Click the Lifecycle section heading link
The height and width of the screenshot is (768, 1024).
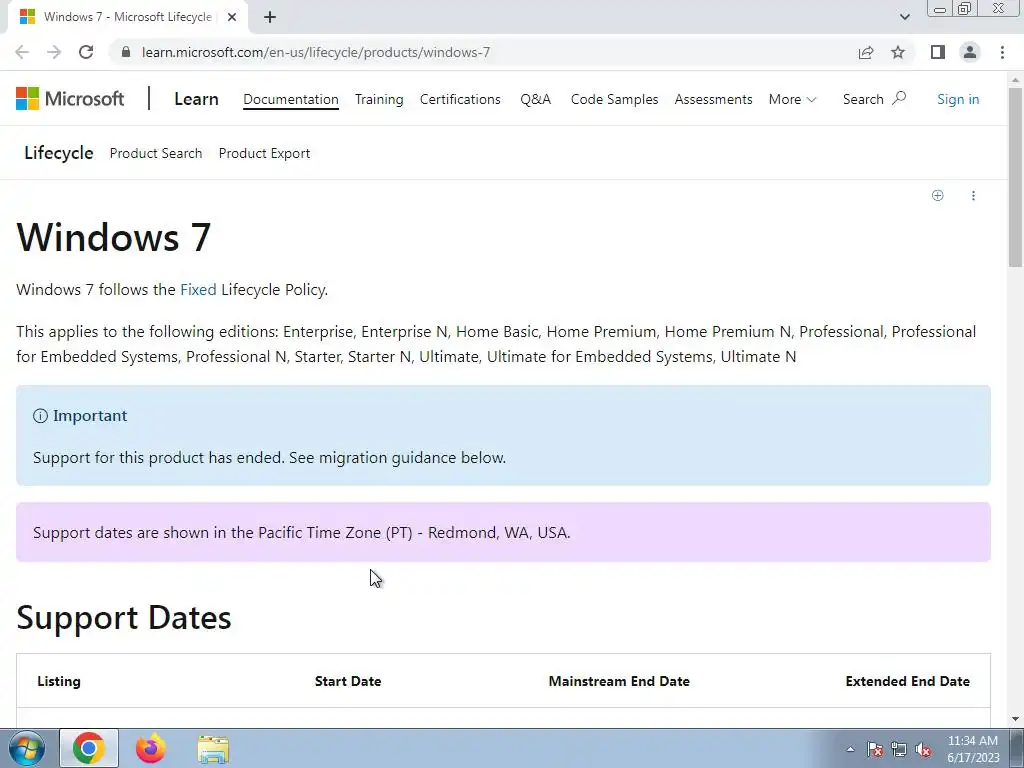(59, 153)
